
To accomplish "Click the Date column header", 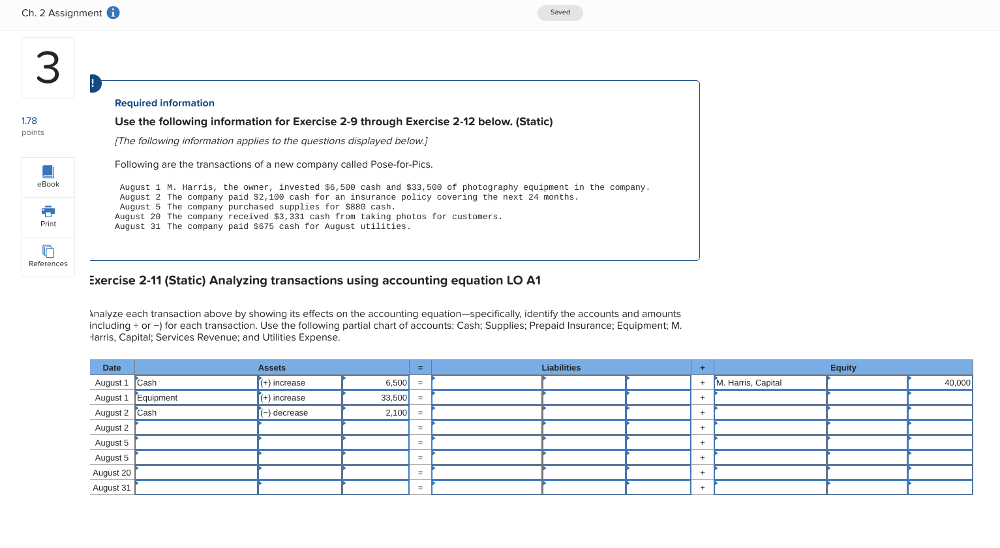I will [112, 367].
